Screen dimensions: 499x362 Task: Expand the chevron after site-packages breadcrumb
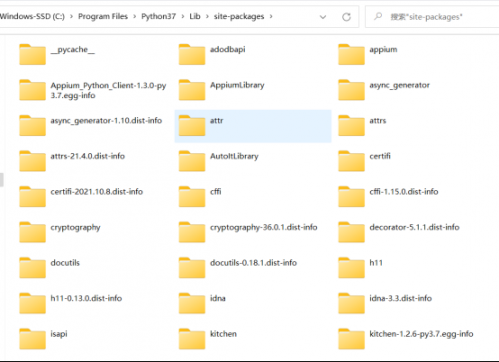[x=271, y=16]
